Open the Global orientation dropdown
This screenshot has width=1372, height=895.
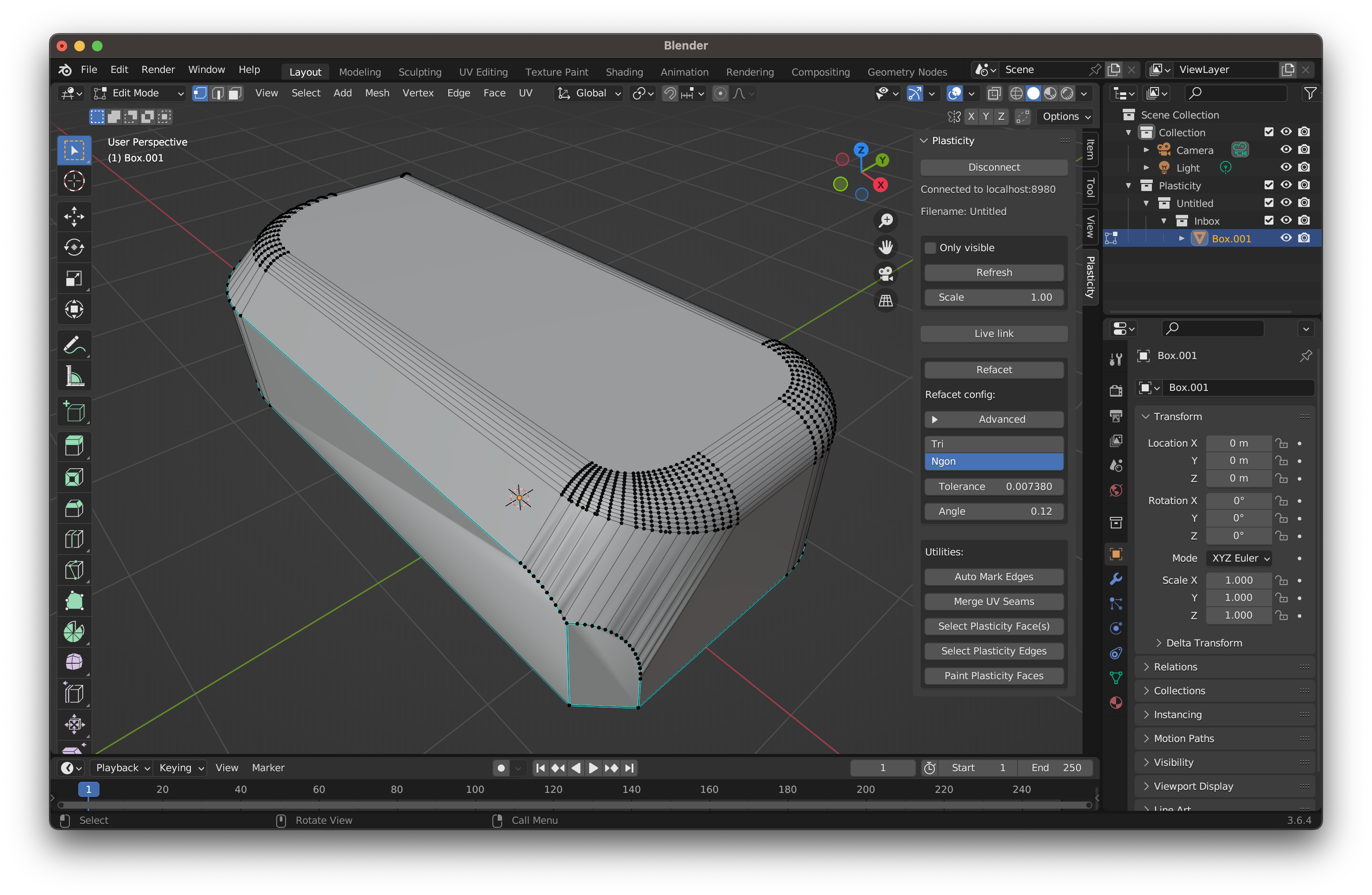[589, 93]
